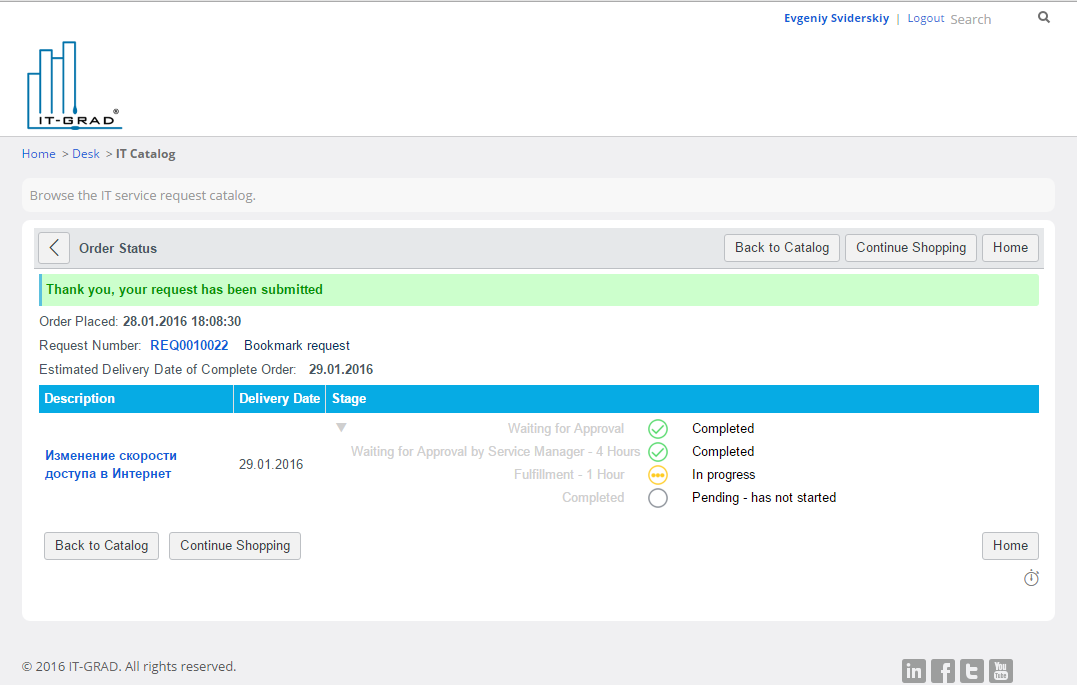The height and width of the screenshot is (686, 1077).
Task: Open the LinkedIn footer icon
Action: (914, 671)
